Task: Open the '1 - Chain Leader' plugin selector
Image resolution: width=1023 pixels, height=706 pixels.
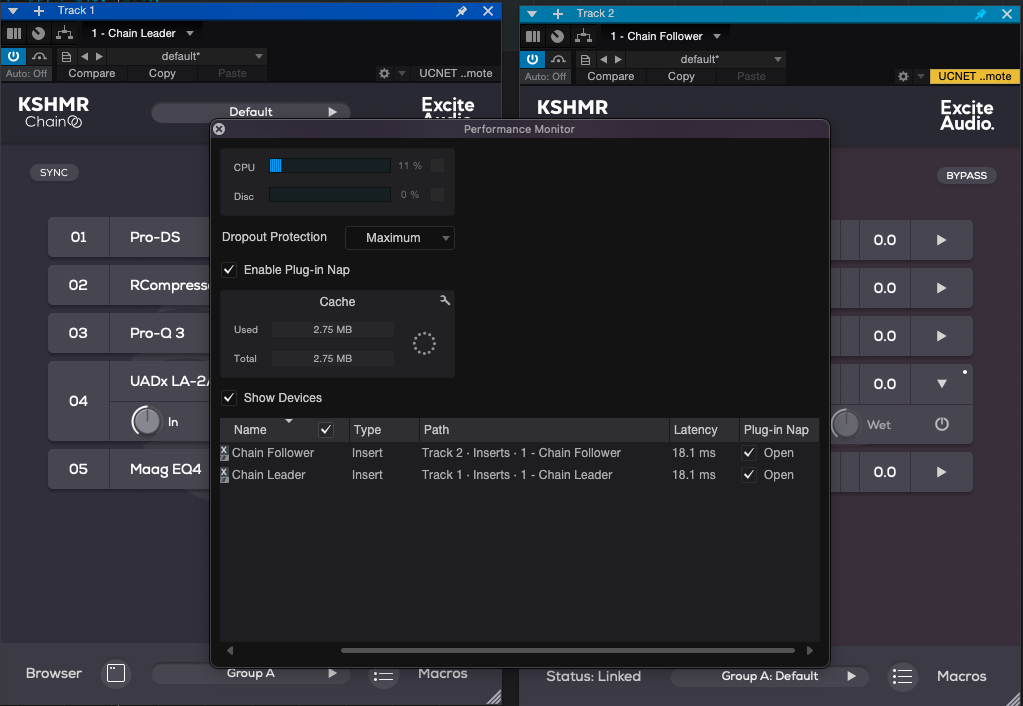Action: [x=142, y=33]
